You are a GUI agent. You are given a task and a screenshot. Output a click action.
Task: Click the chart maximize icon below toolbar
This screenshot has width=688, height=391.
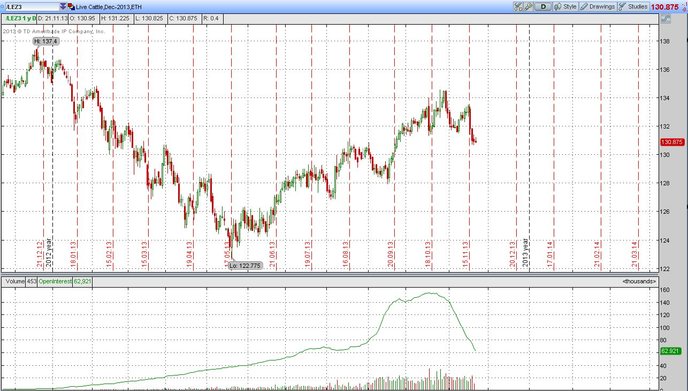click(x=666, y=19)
